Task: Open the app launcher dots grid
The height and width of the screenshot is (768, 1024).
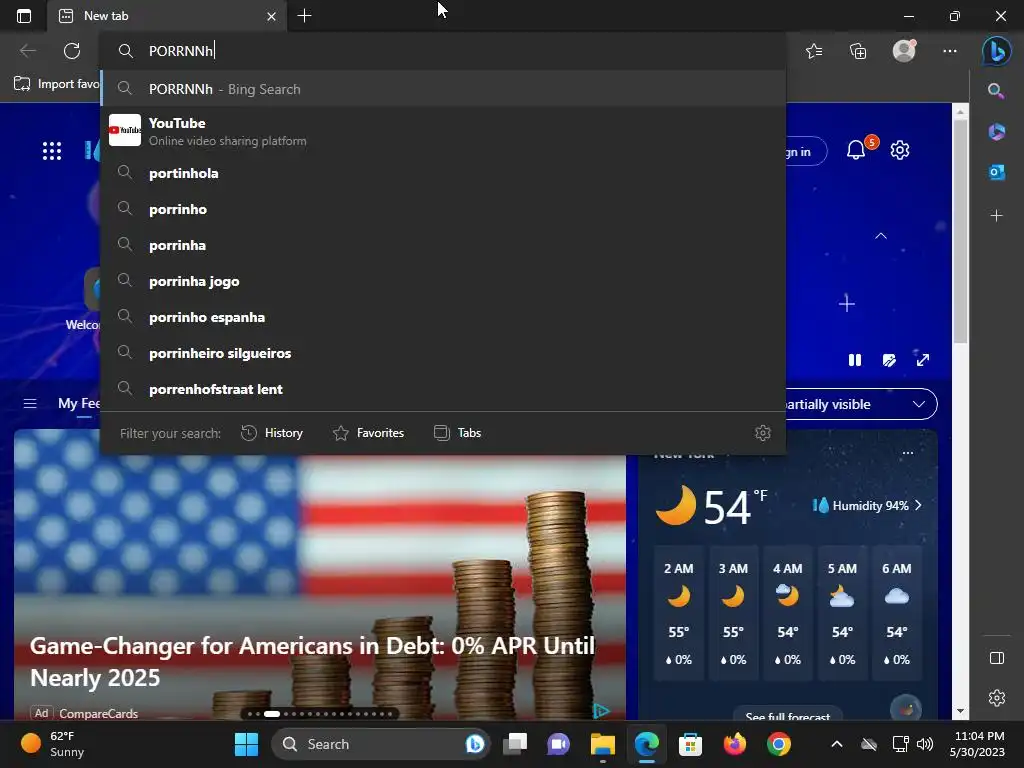Action: (52, 151)
